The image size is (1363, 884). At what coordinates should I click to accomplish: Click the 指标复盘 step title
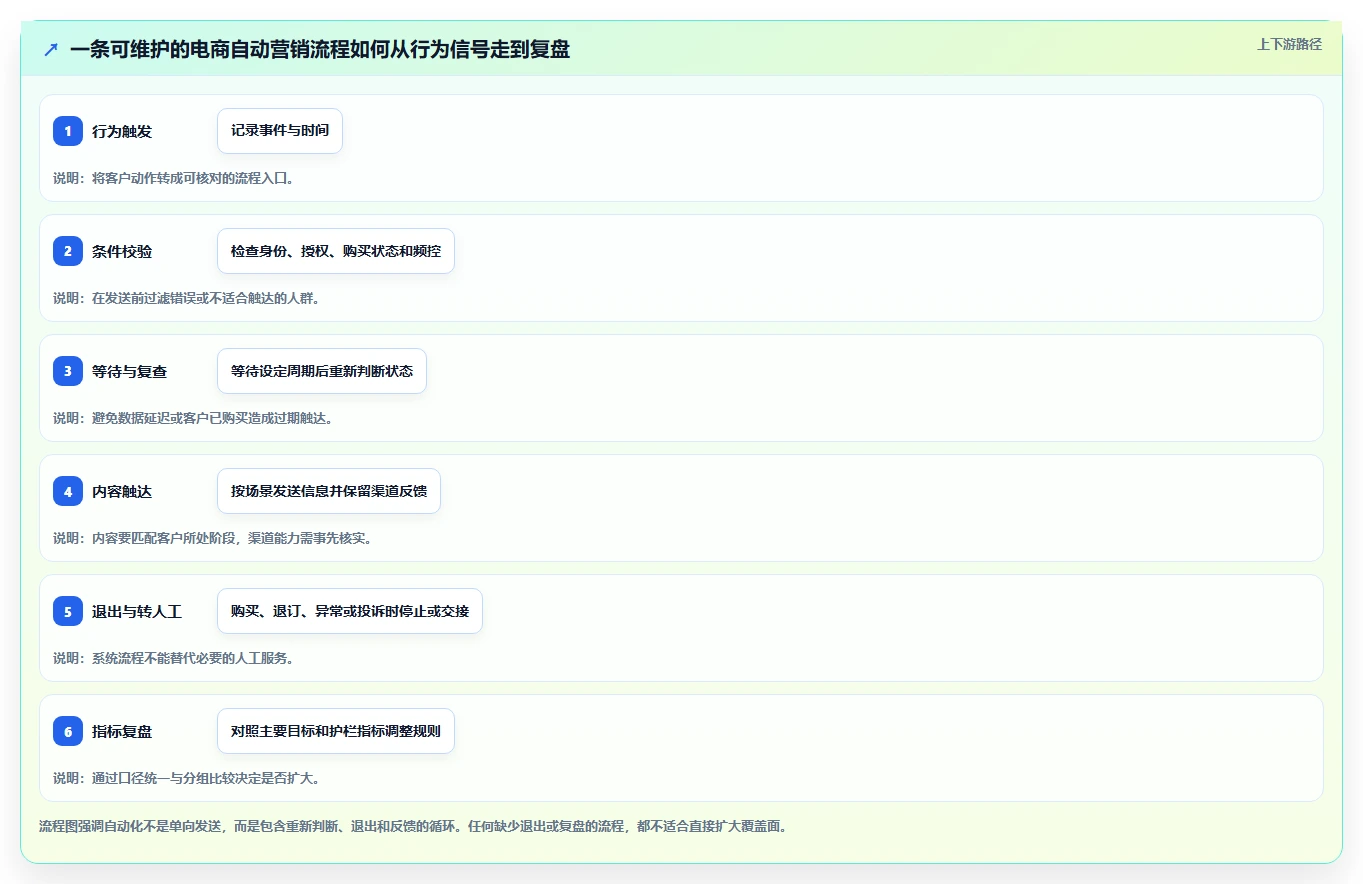[x=122, y=731]
